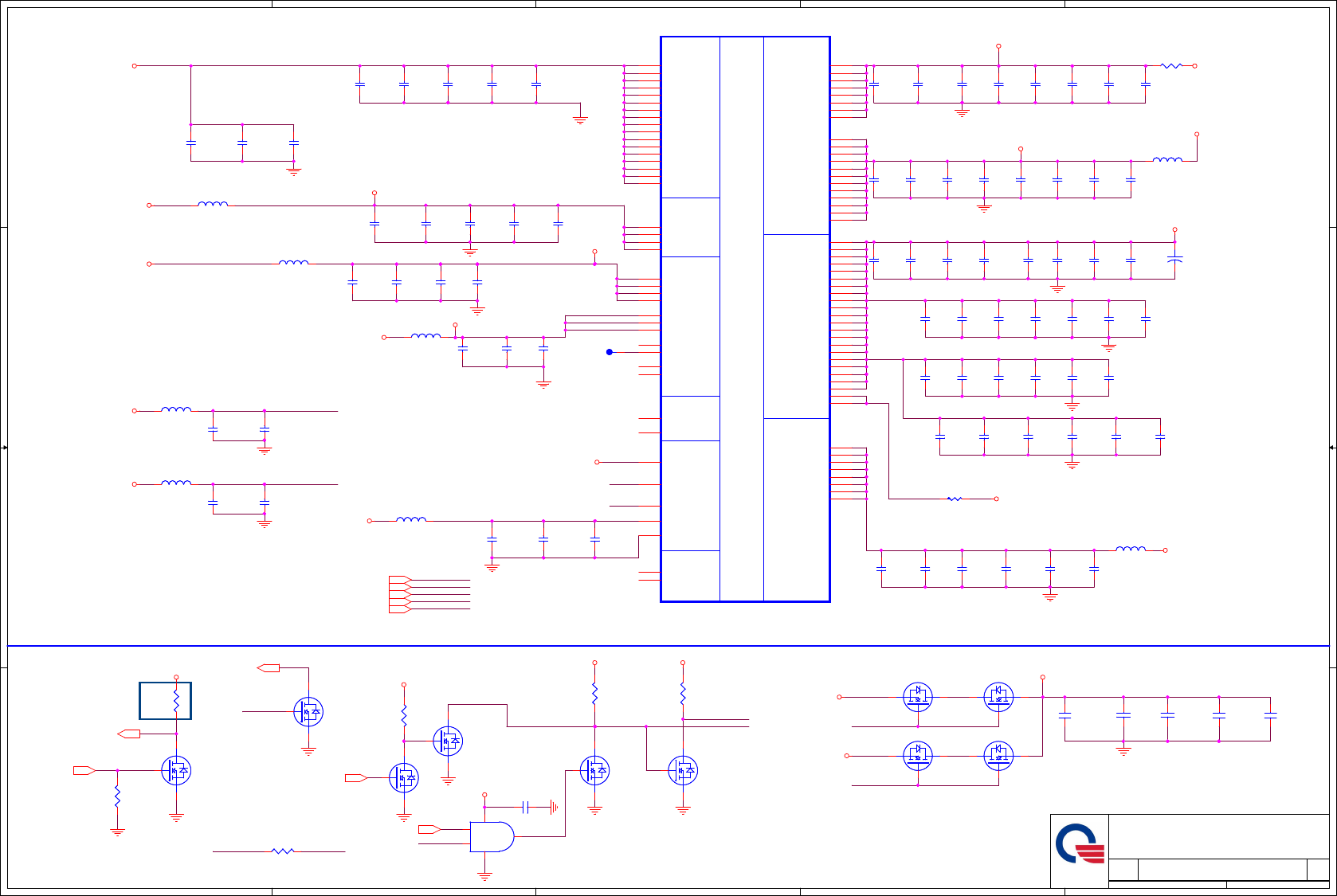Click the AND gate symbol
The width and height of the screenshot is (1337, 896).
click(492, 837)
